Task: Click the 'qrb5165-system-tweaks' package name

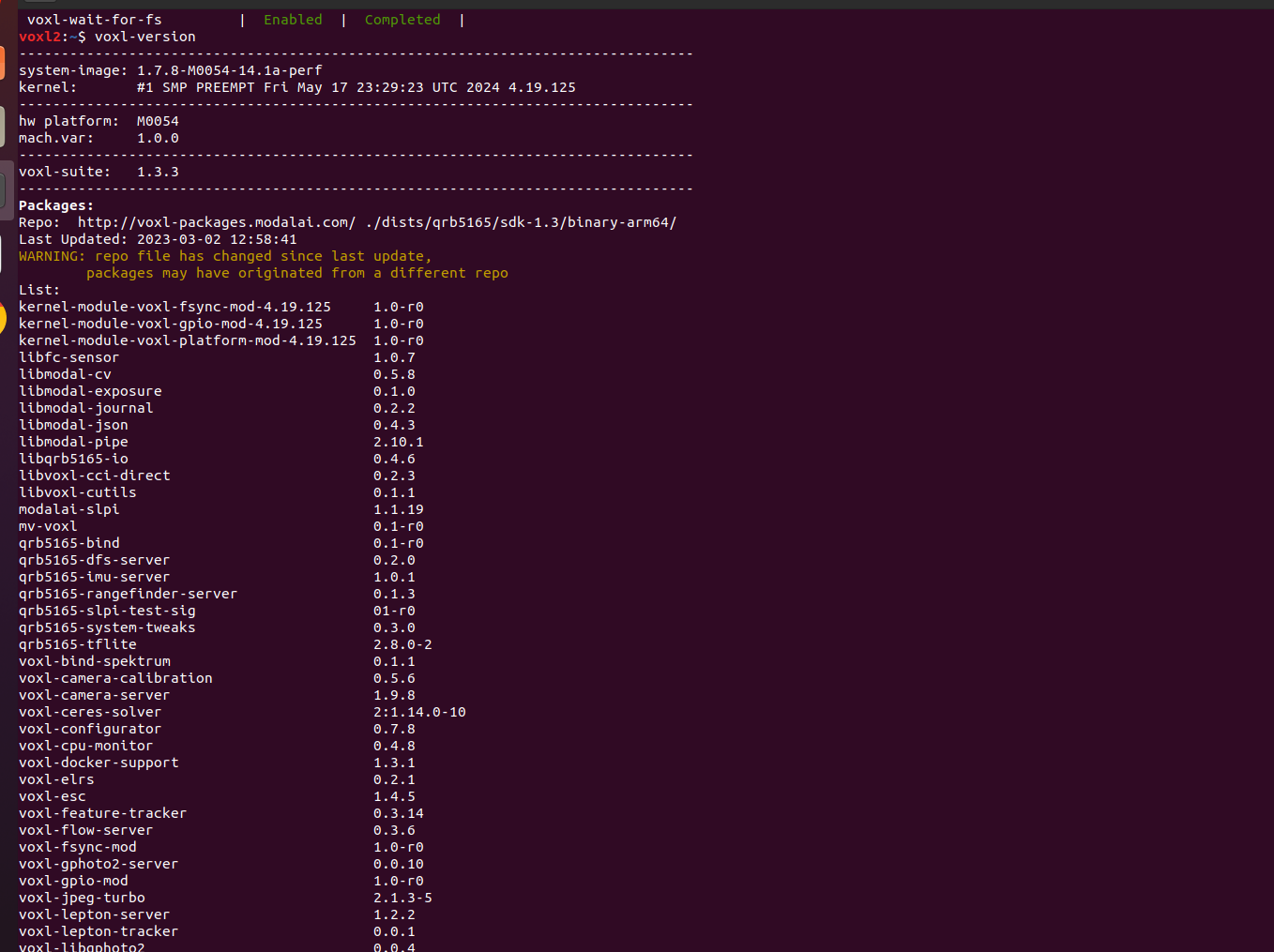Action: pyautogui.click(x=107, y=627)
